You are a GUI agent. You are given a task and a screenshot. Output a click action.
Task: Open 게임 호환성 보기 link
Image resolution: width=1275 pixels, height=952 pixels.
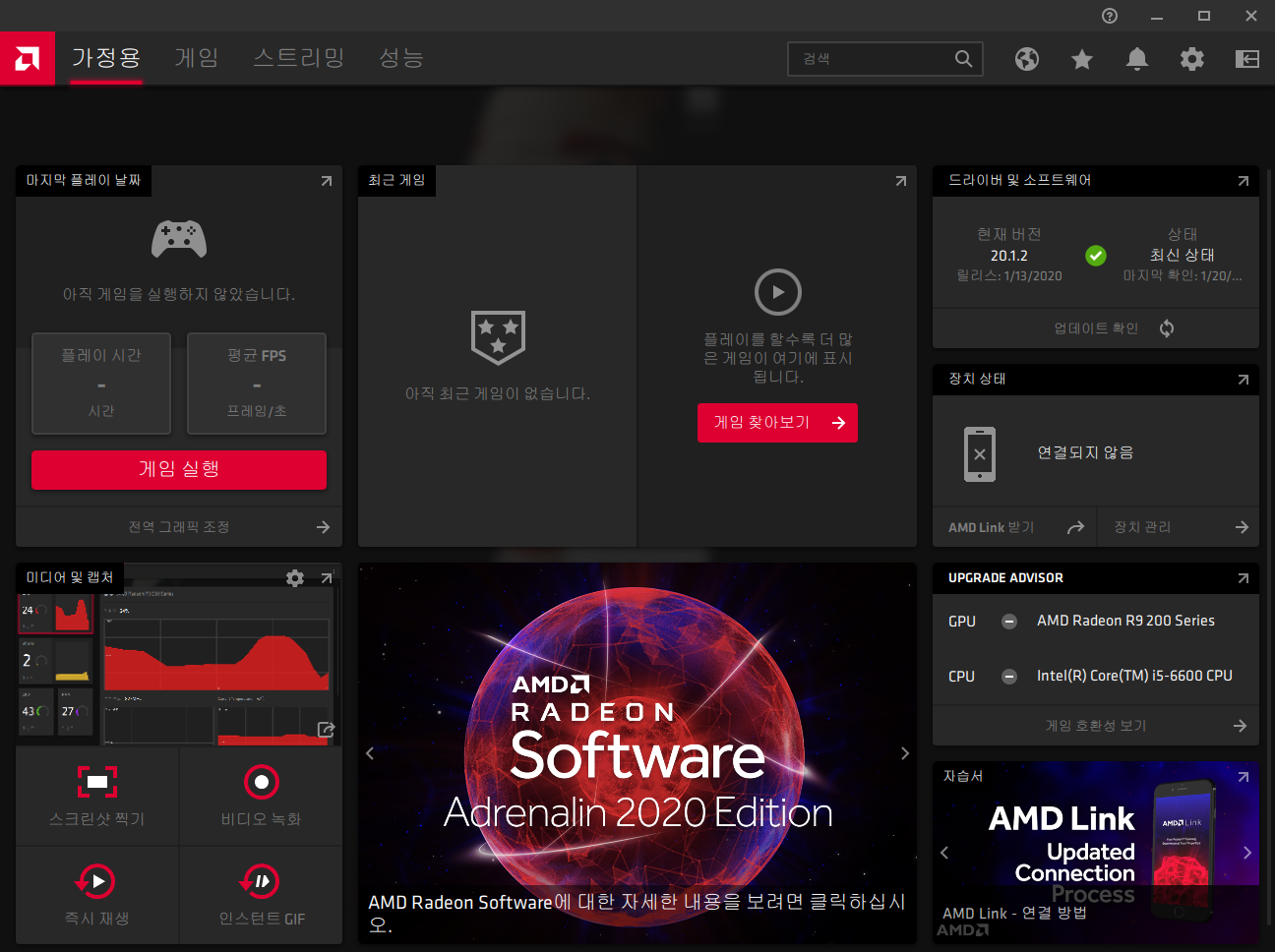click(1096, 726)
